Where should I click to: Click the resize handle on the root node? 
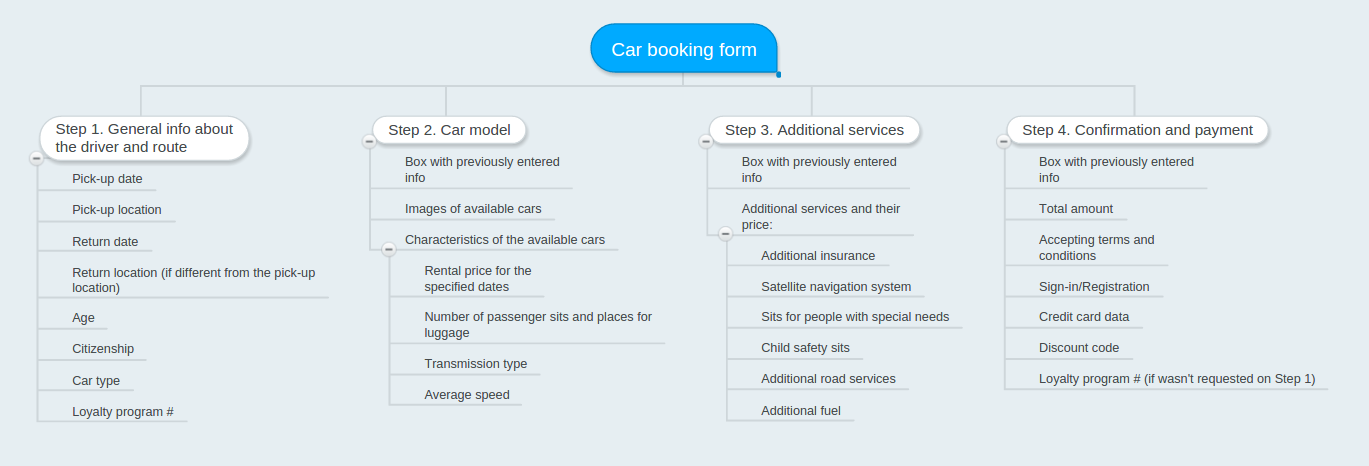(778, 74)
